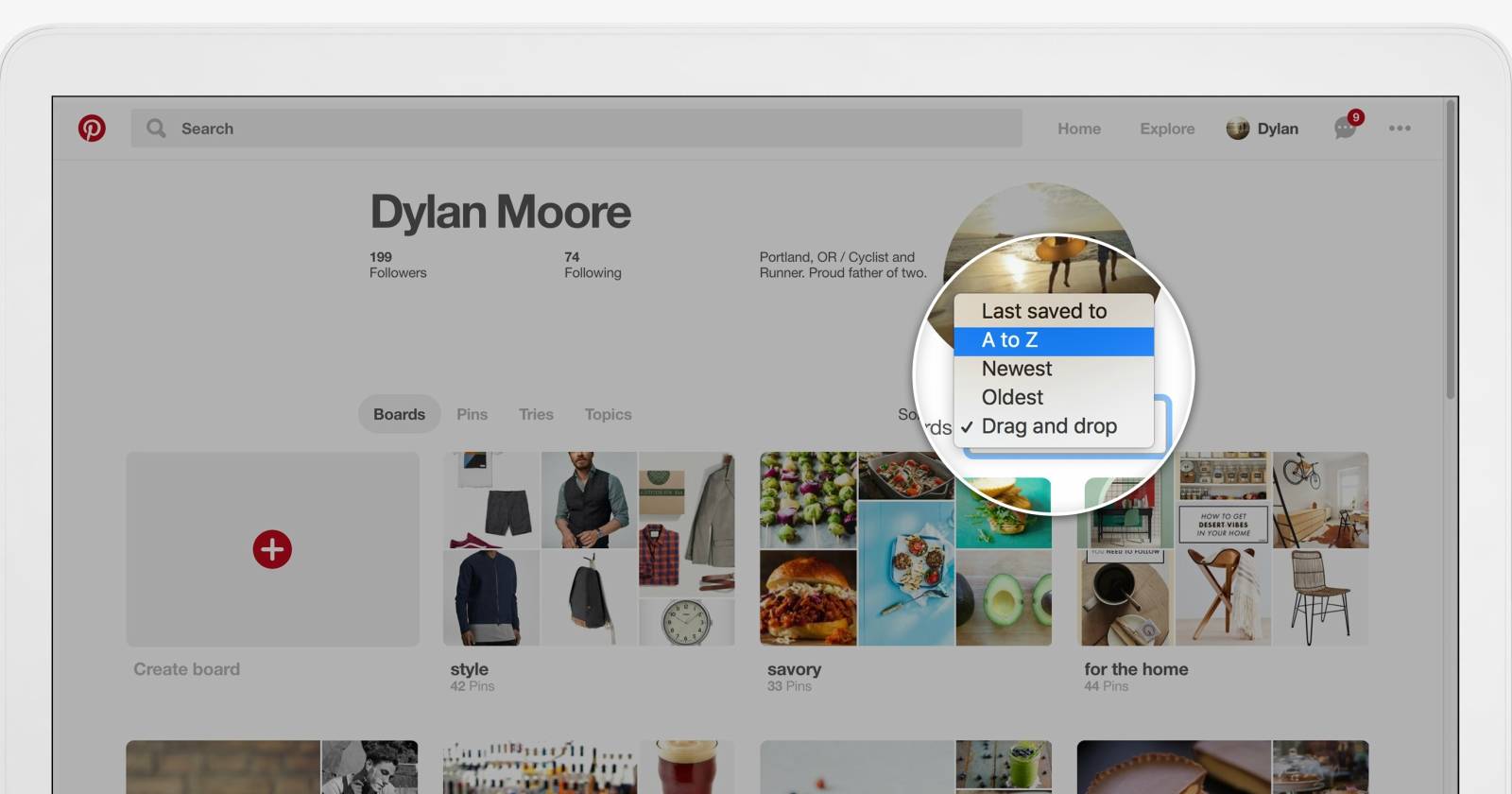Click the '33 Pins' count text

tap(789, 686)
